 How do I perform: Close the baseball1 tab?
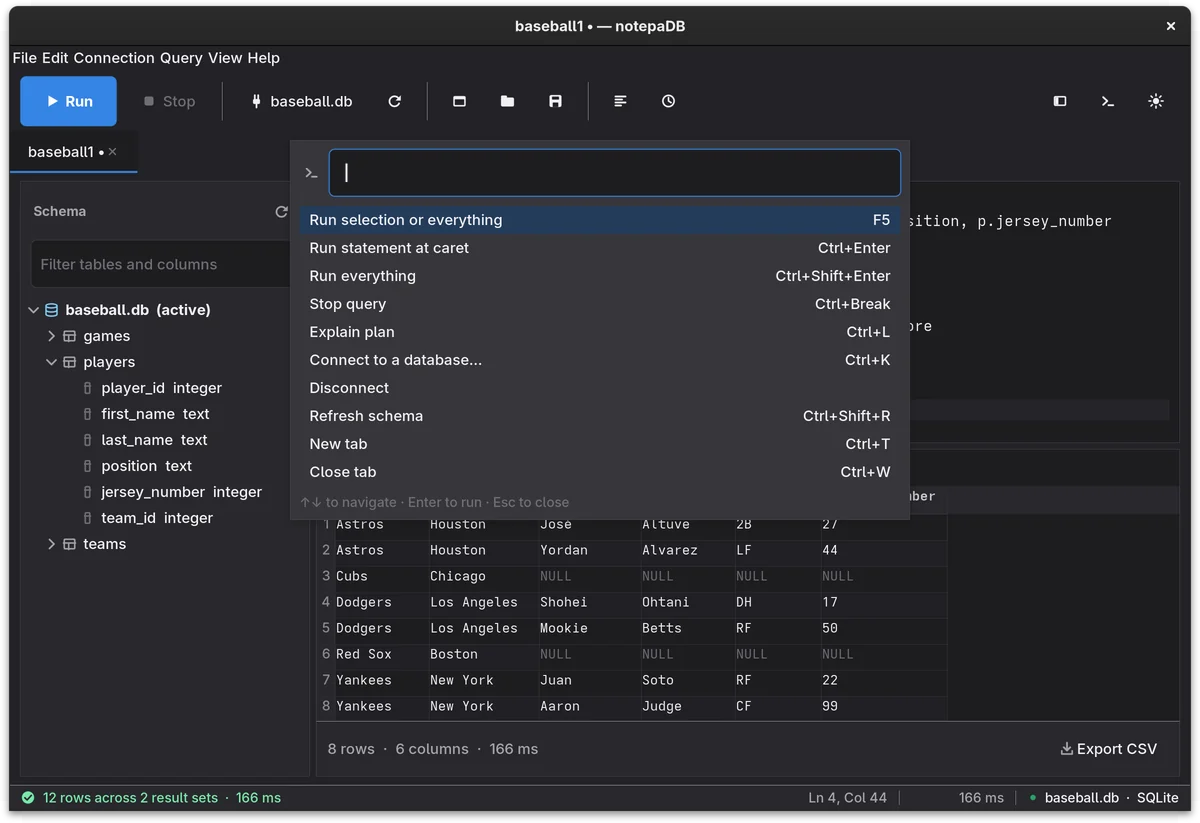click(113, 152)
